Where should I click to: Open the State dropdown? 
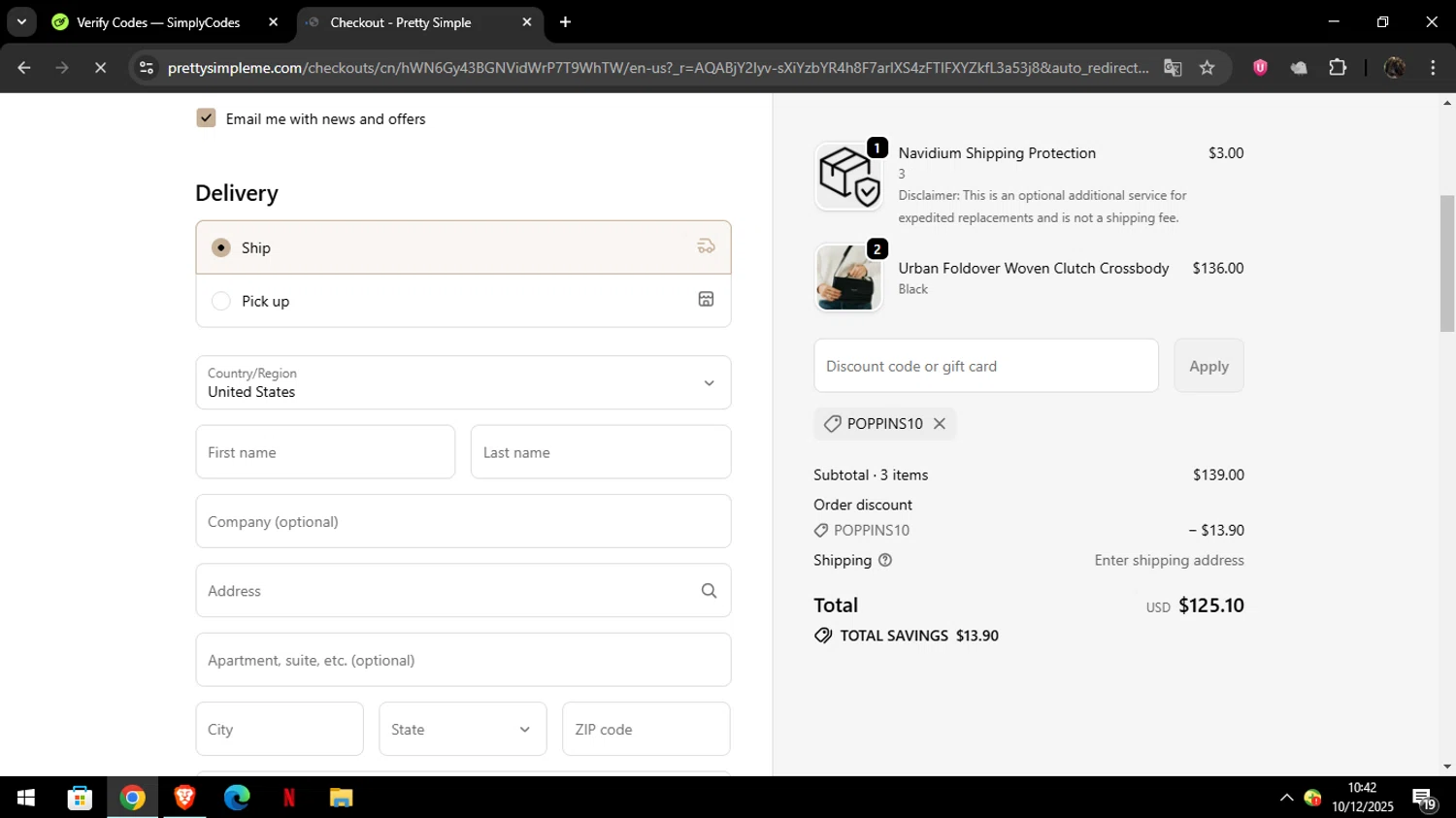coord(462,729)
